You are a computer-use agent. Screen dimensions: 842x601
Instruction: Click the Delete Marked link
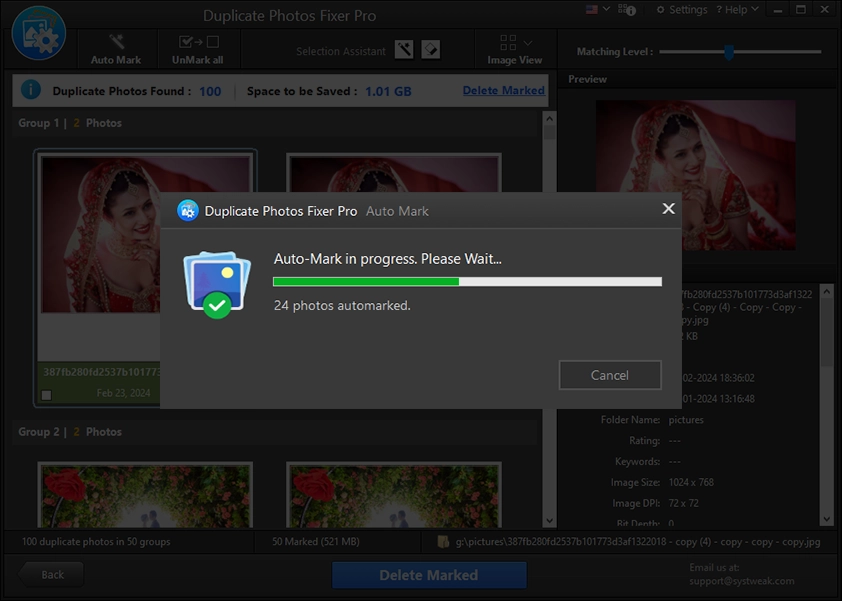pos(504,91)
